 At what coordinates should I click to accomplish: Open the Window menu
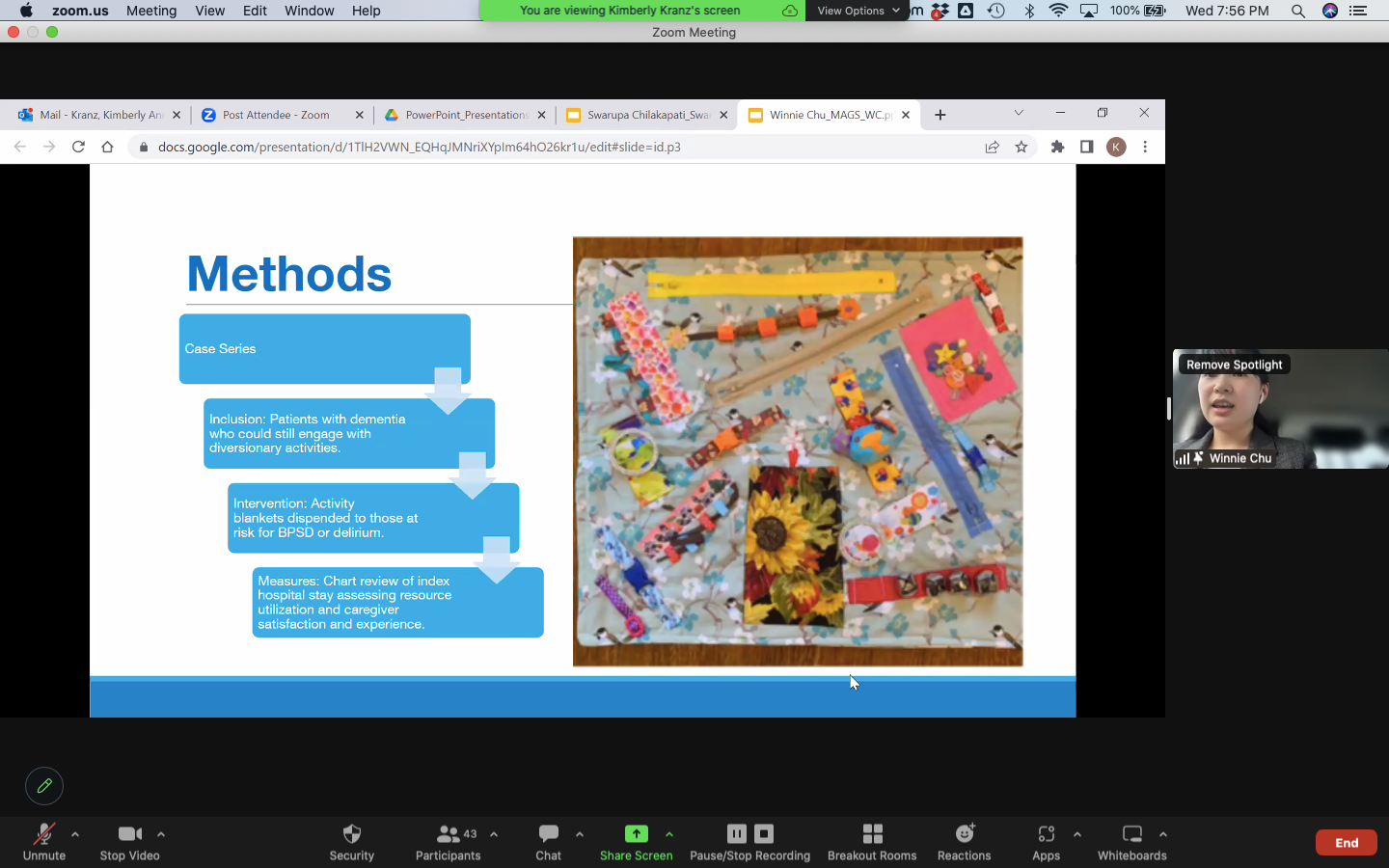pos(309,11)
